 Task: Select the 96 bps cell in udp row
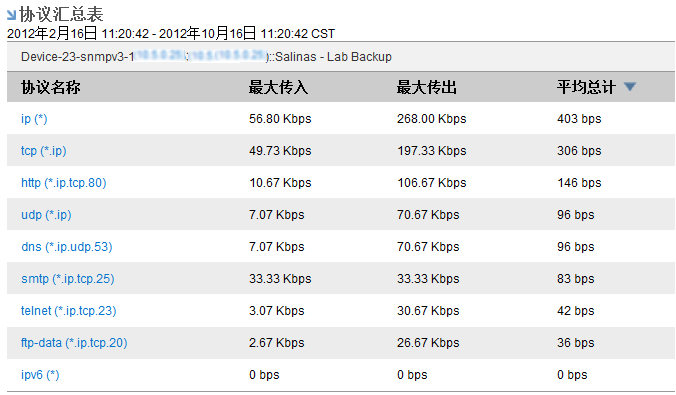click(x=576, y=215)
